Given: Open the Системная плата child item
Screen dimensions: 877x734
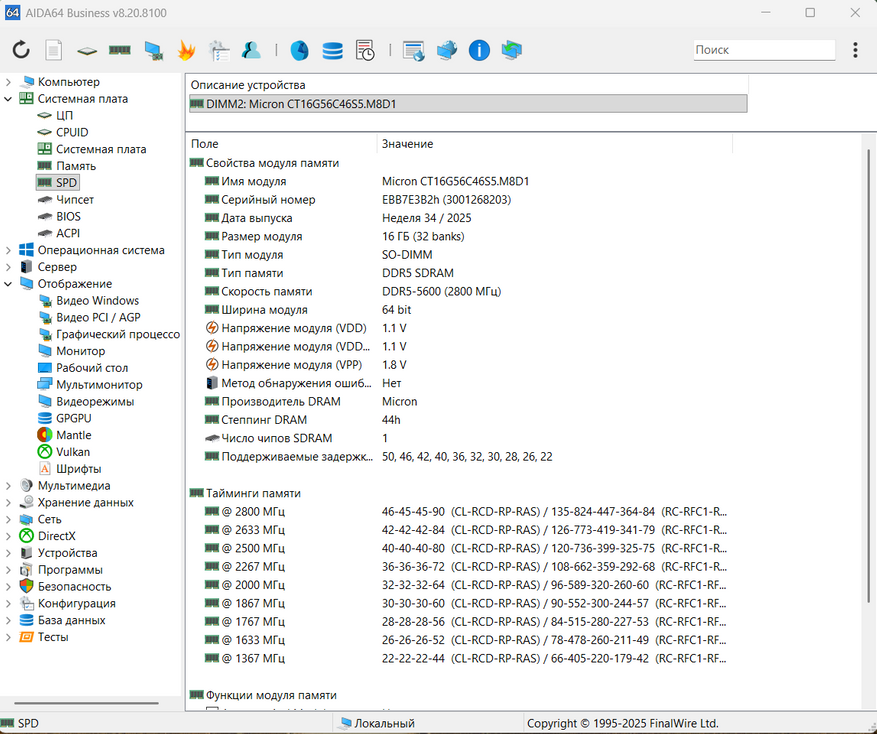Looking at the screenshot, I should pos(101,149).
